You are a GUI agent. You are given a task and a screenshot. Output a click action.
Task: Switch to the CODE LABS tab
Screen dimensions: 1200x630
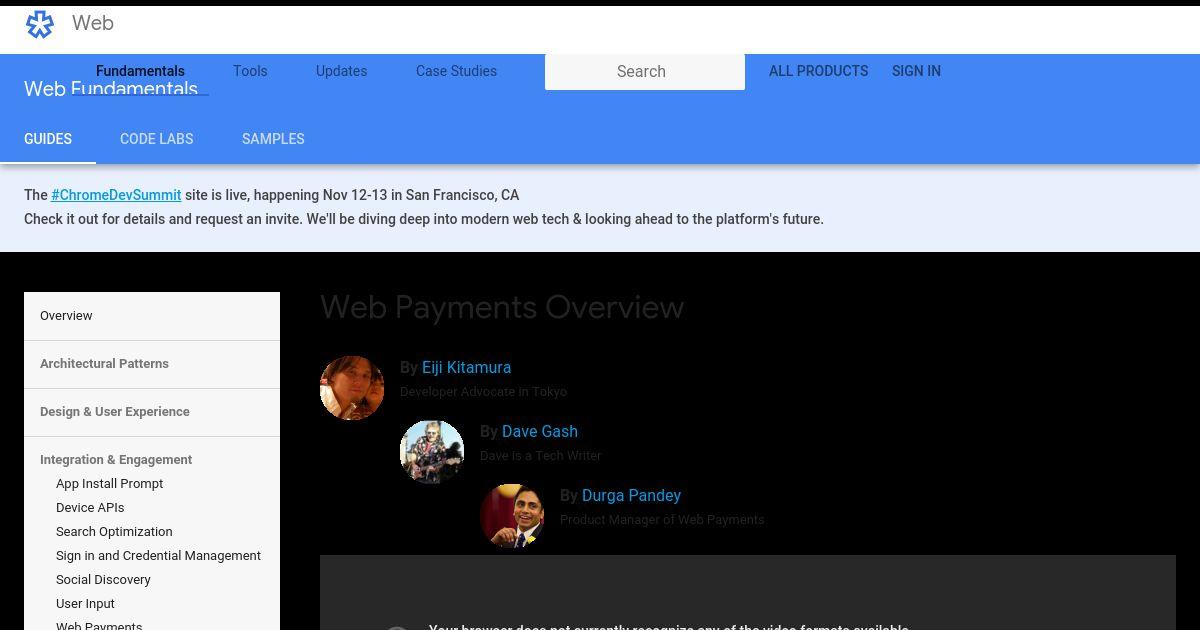point(157,139)
